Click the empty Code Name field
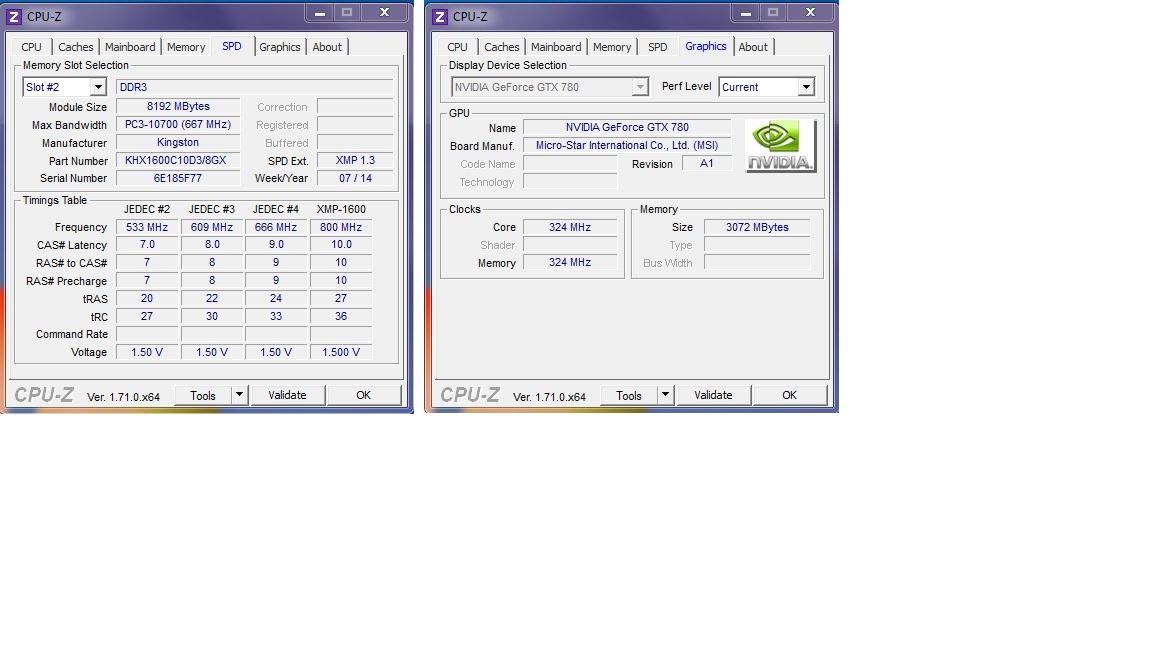The image size is (1152, 648). (x=570, y=163)
